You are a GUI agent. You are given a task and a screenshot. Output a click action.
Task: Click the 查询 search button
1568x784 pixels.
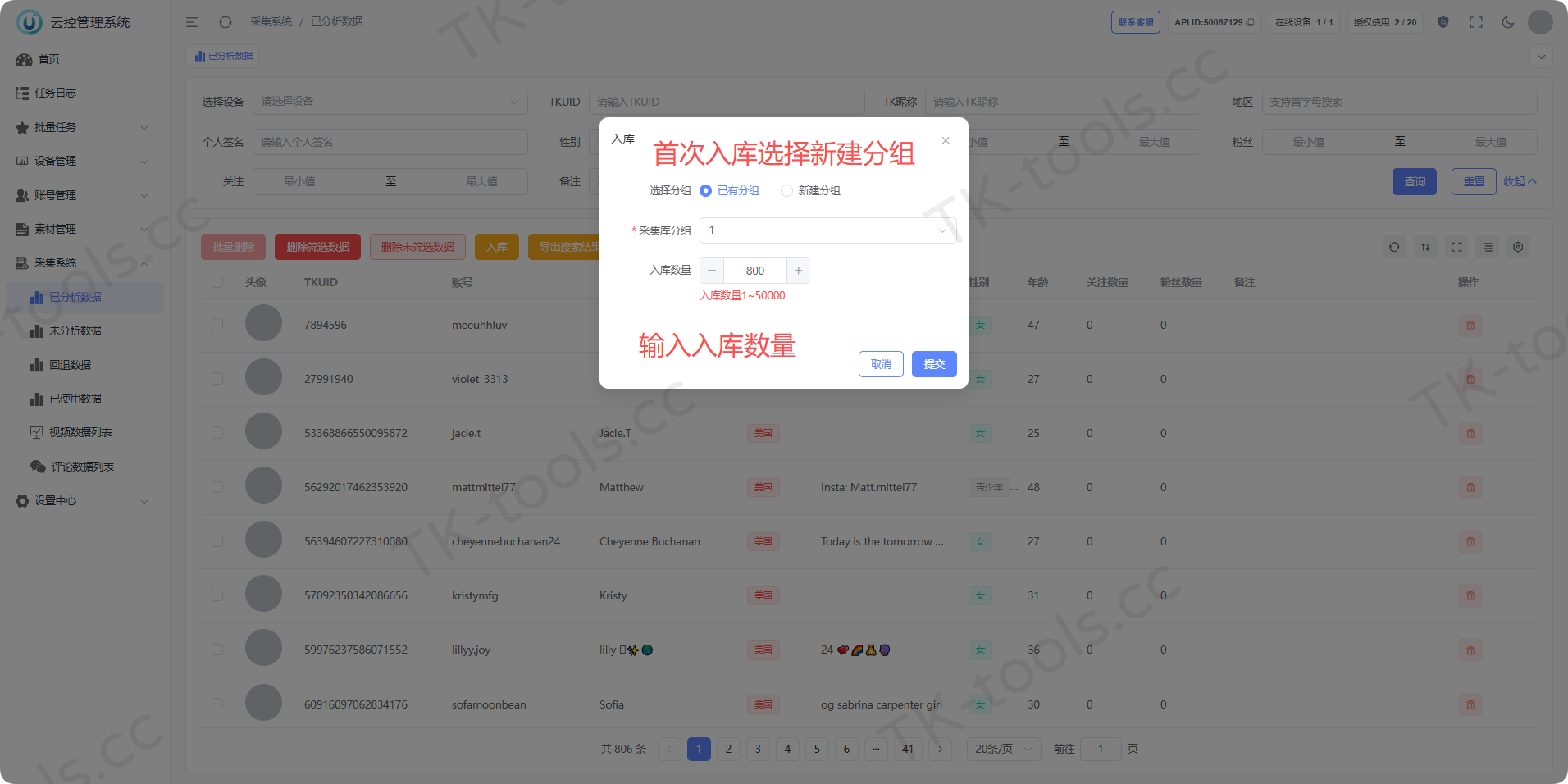coord(1415,181)
